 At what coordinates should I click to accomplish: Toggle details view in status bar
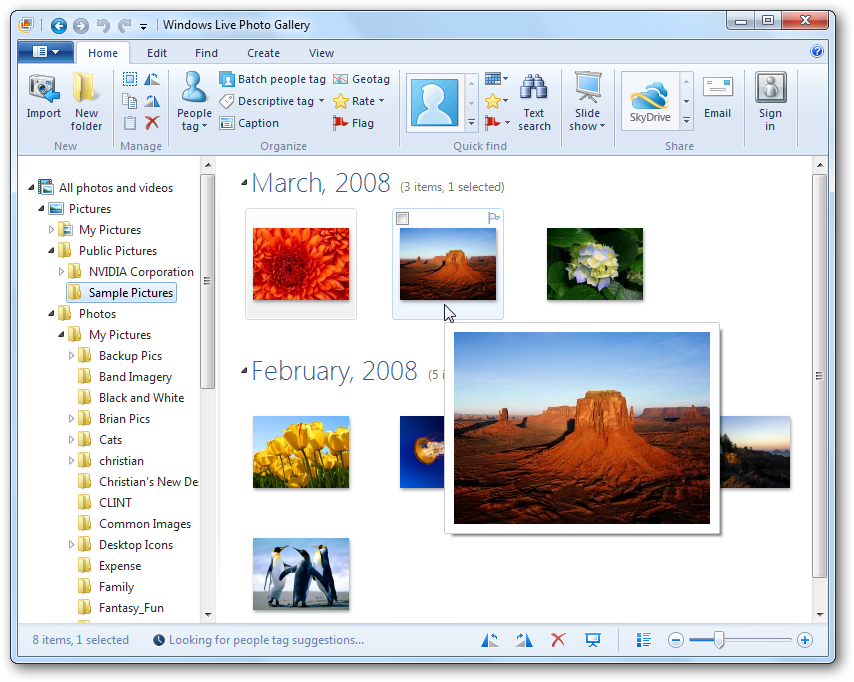pos(644,640)
